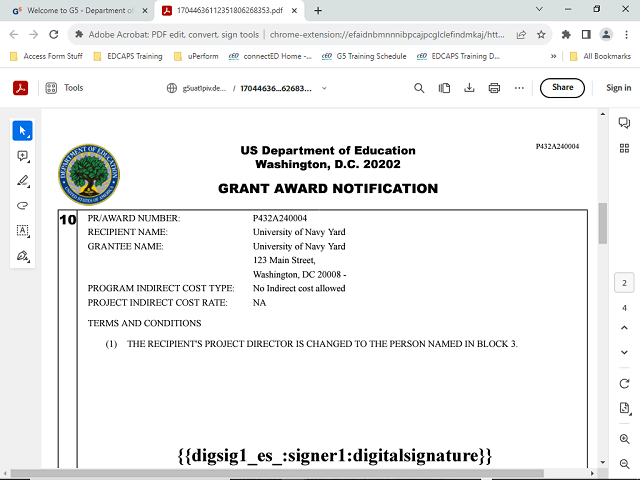Click the horizontal scrollbar thumb at bottom
This screenshot has height=480, width=640.
pos(278,473)
